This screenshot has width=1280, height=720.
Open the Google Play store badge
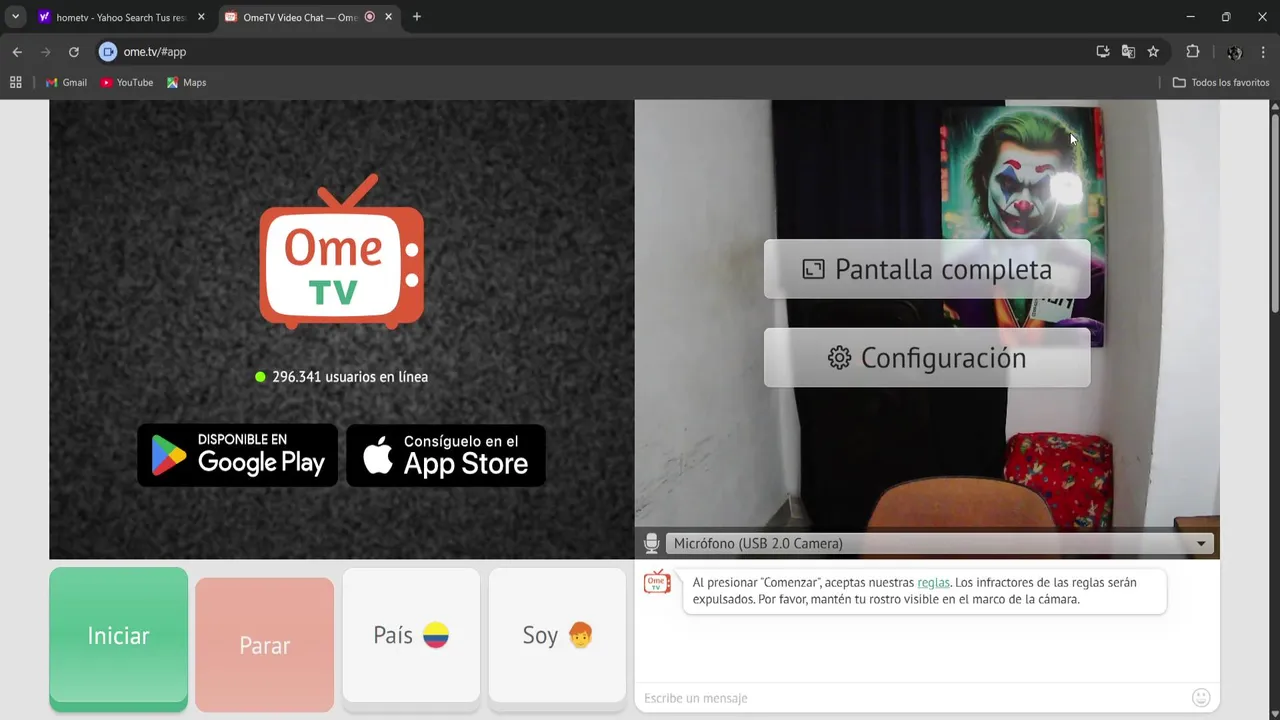coord(238,455)
